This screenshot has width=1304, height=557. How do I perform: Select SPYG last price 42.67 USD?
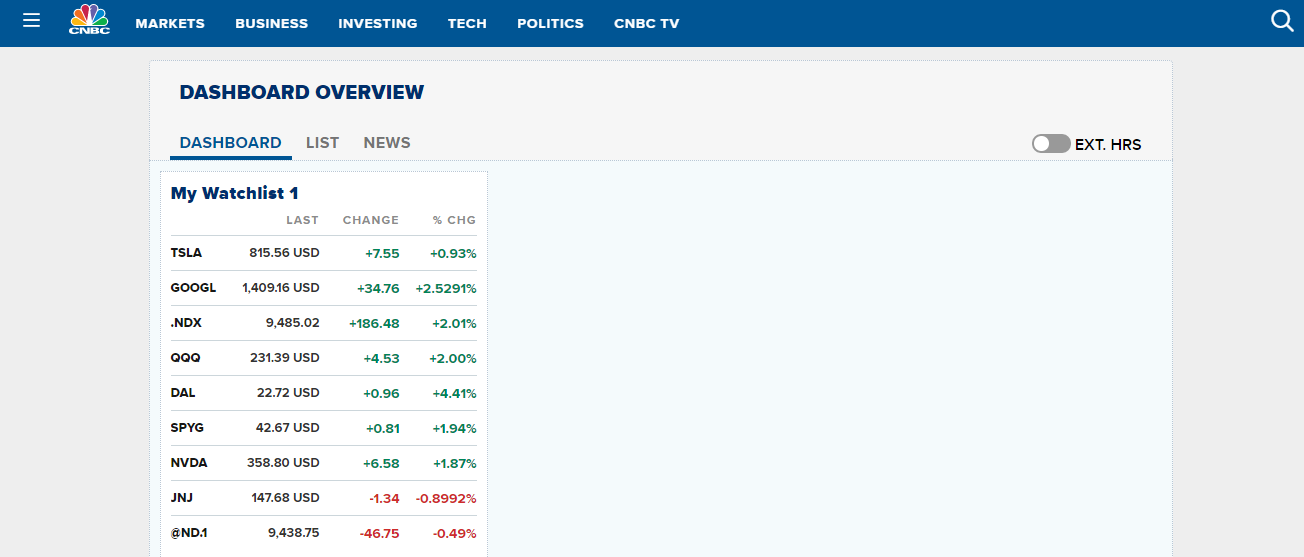pyautogui.click(x=288, y=428)
